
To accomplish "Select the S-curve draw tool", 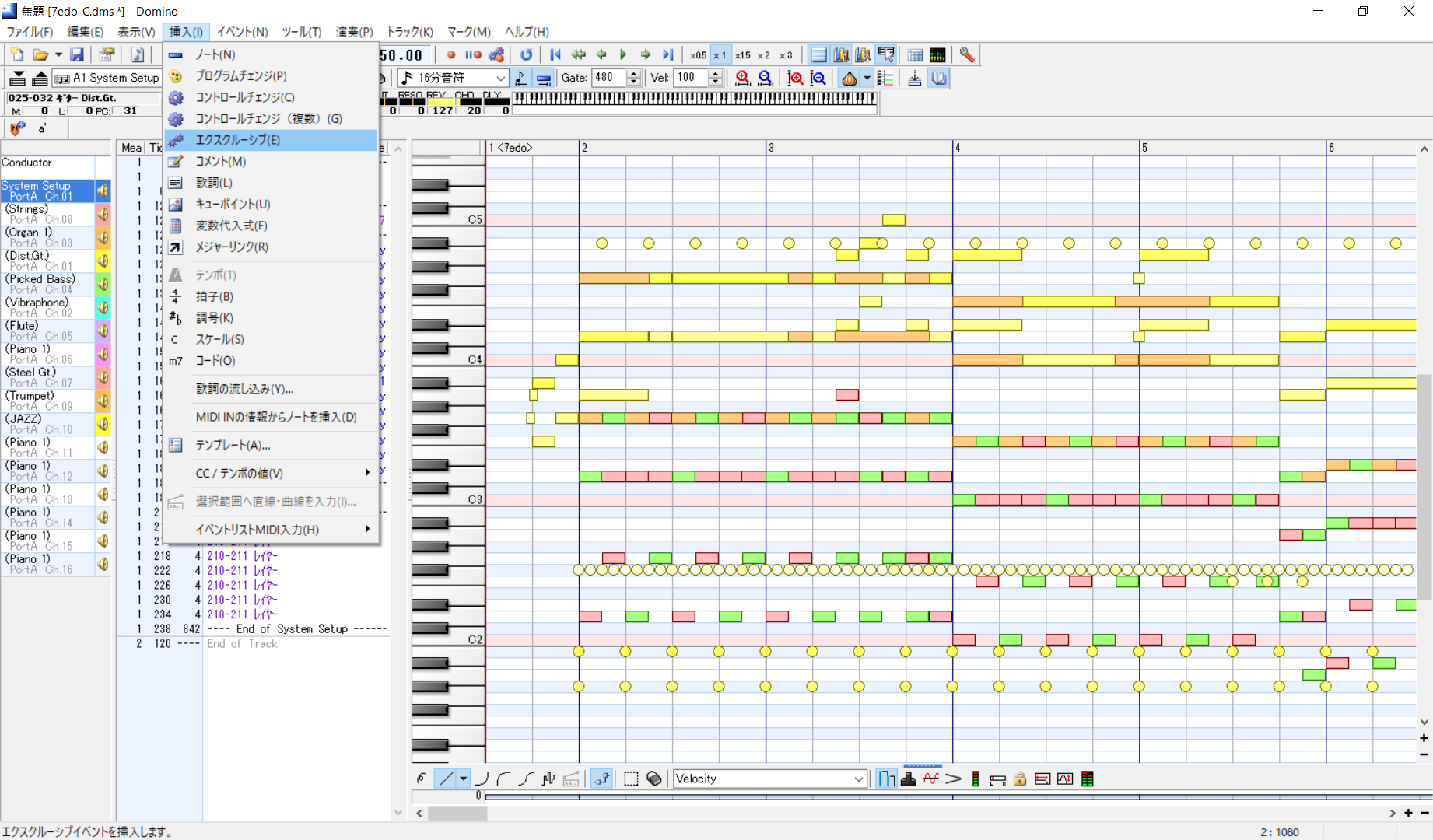I will [526, 779].
